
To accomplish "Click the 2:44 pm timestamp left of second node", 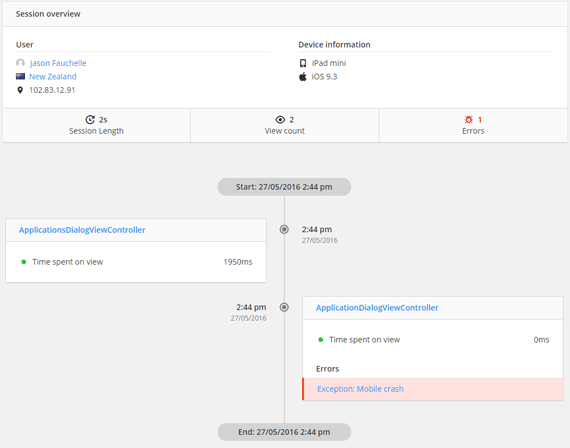I will click(x=251, y=307).
